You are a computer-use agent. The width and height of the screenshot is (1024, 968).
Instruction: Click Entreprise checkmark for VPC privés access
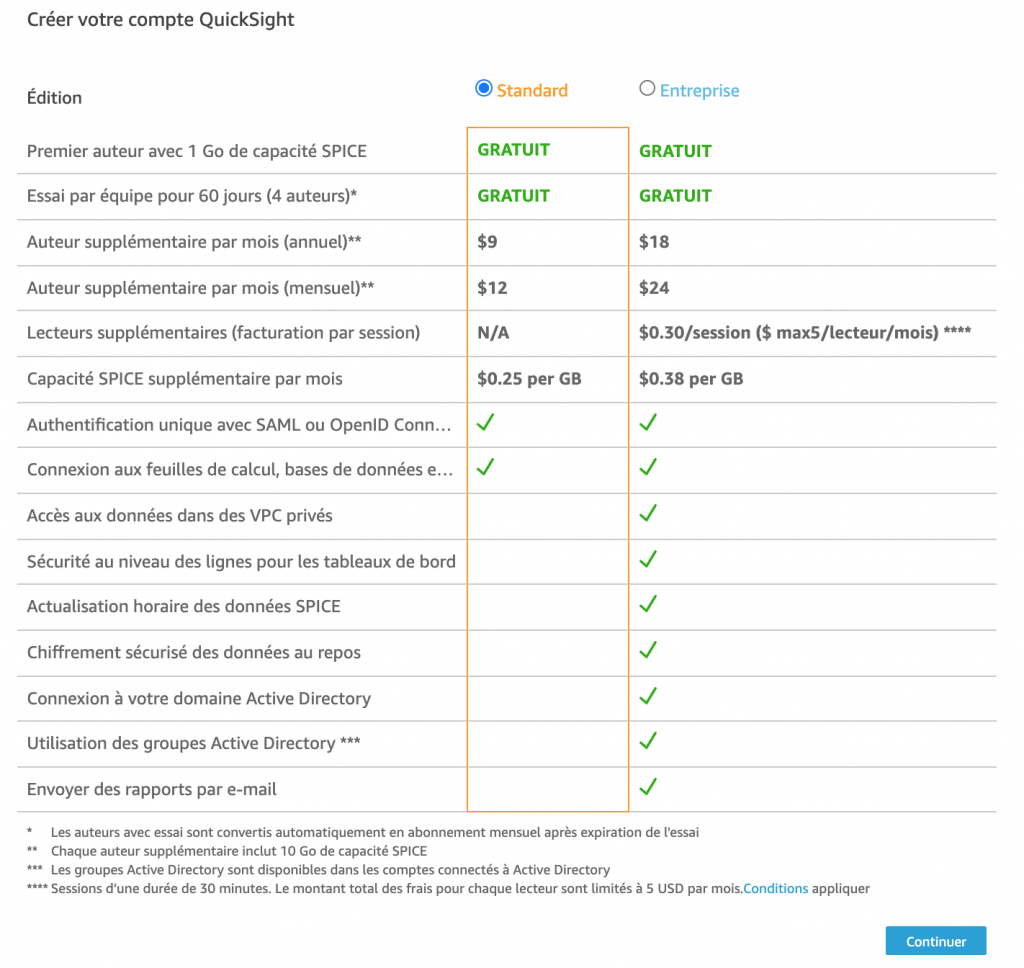[648, 513]
